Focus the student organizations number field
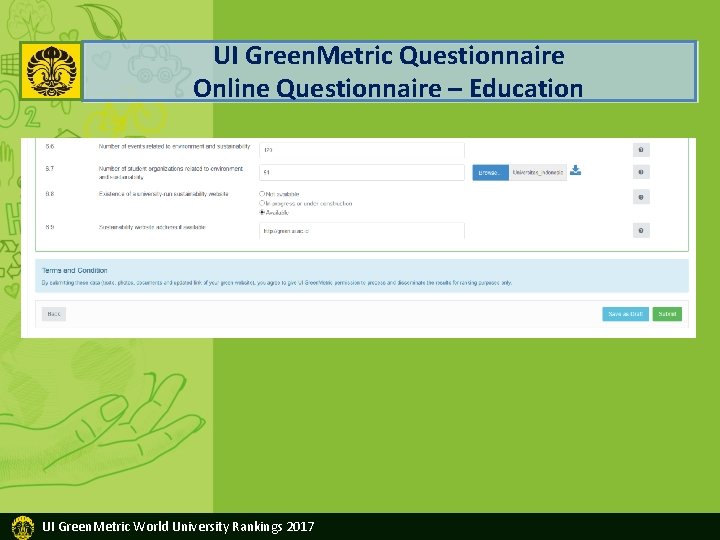The image size is (720, 540). pyautogui.click(x=362, y=172)
